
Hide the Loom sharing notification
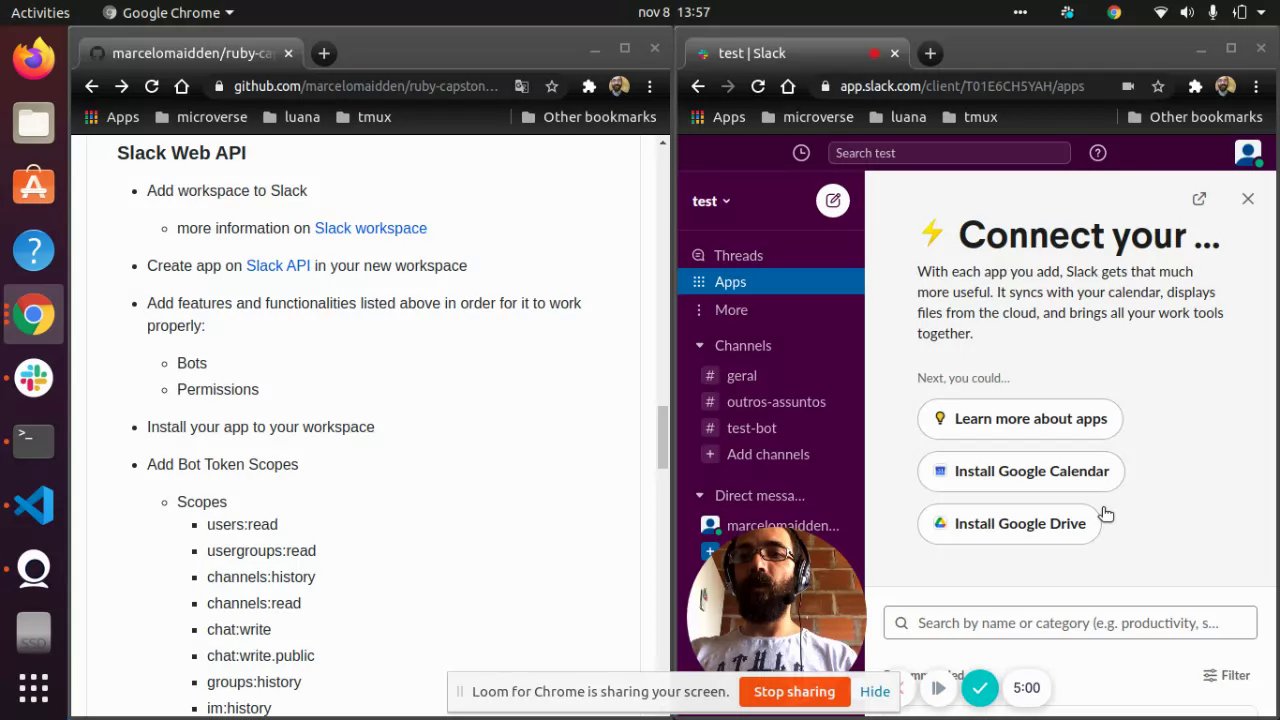click(x=875, y=692)
